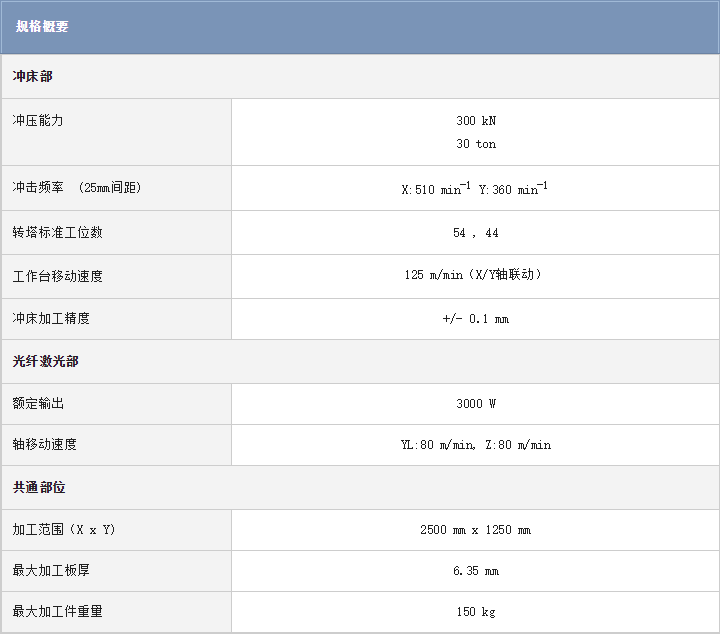This screenshot has width=722, height=637.
Task: Select the 冲床部 section heading
Action: click(32, 77)
